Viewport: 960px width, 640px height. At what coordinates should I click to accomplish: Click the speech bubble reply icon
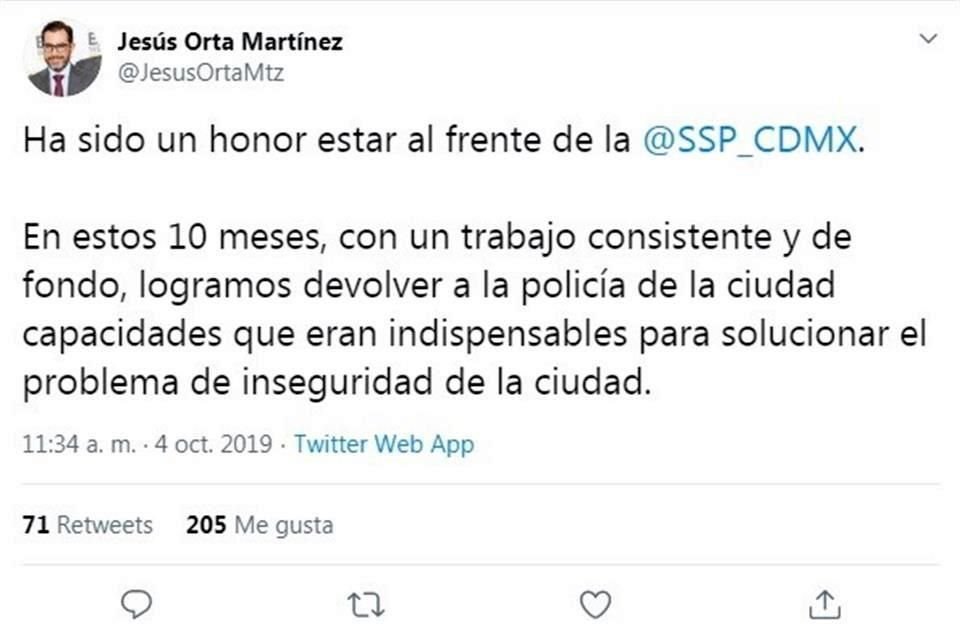pyautogui.click(x=134, y=601)
